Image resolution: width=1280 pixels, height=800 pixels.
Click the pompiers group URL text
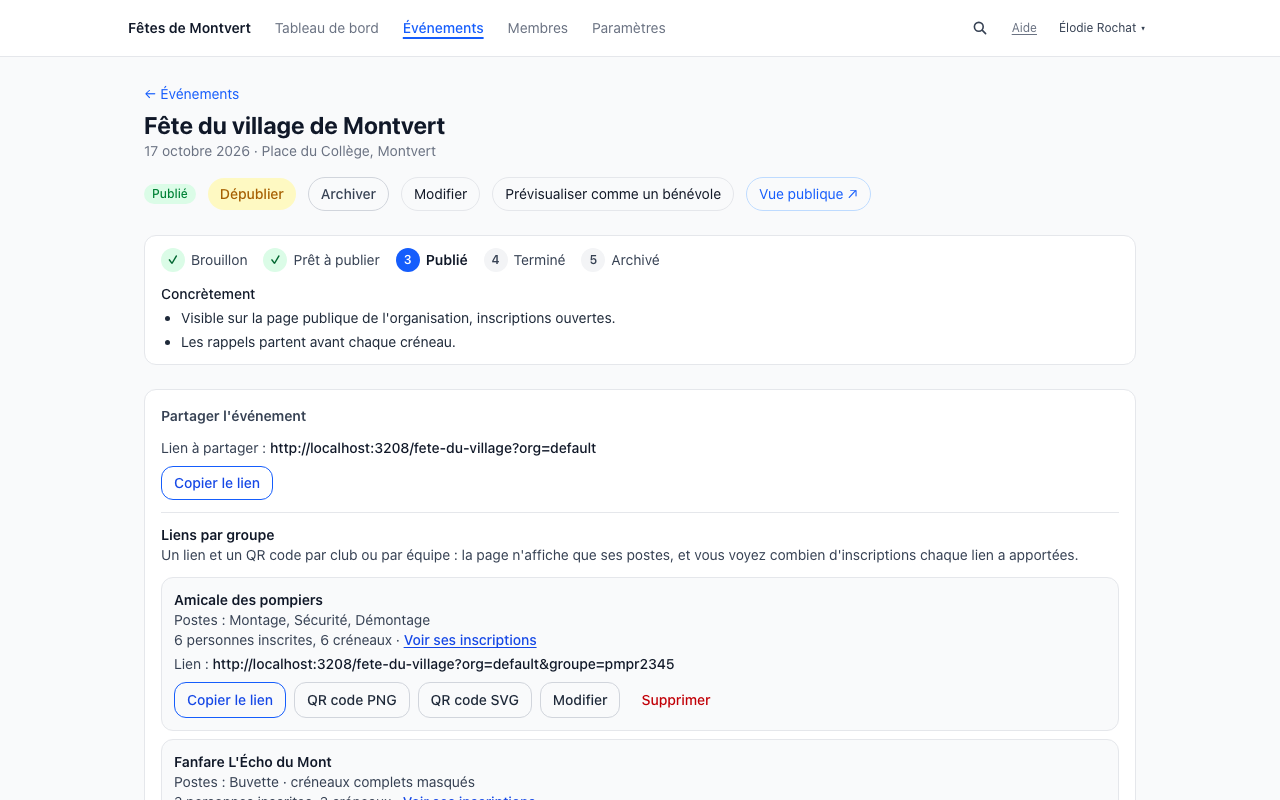pos(444,664)
